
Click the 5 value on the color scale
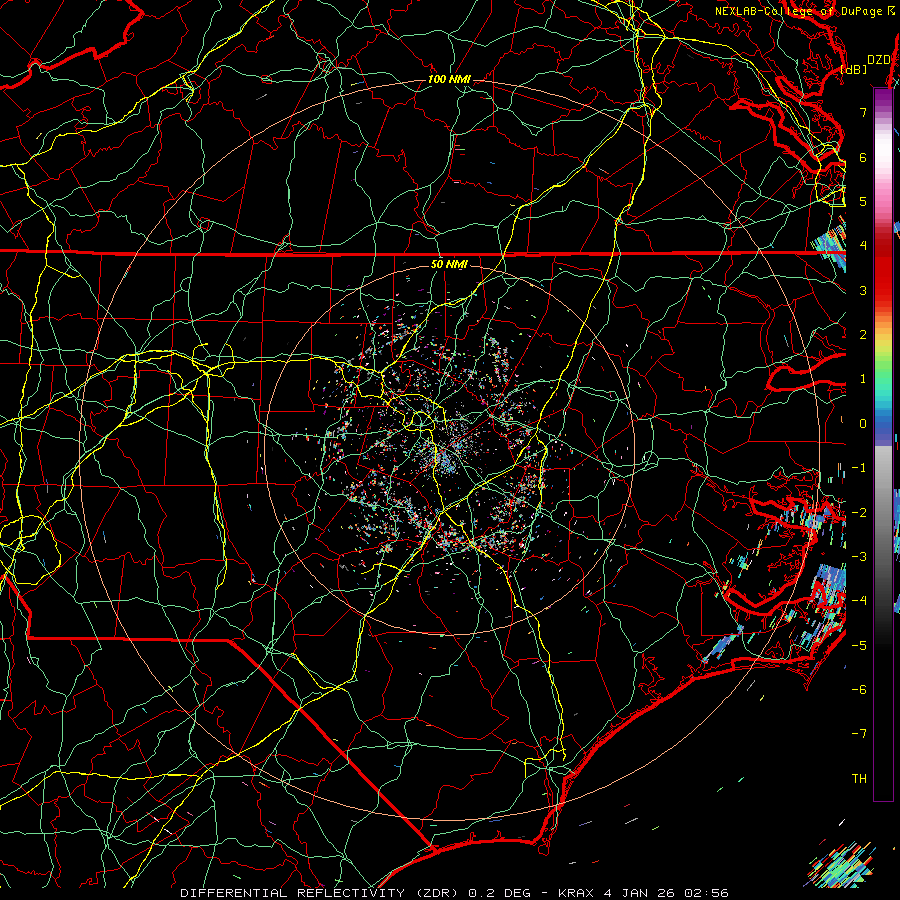point(863,201)
